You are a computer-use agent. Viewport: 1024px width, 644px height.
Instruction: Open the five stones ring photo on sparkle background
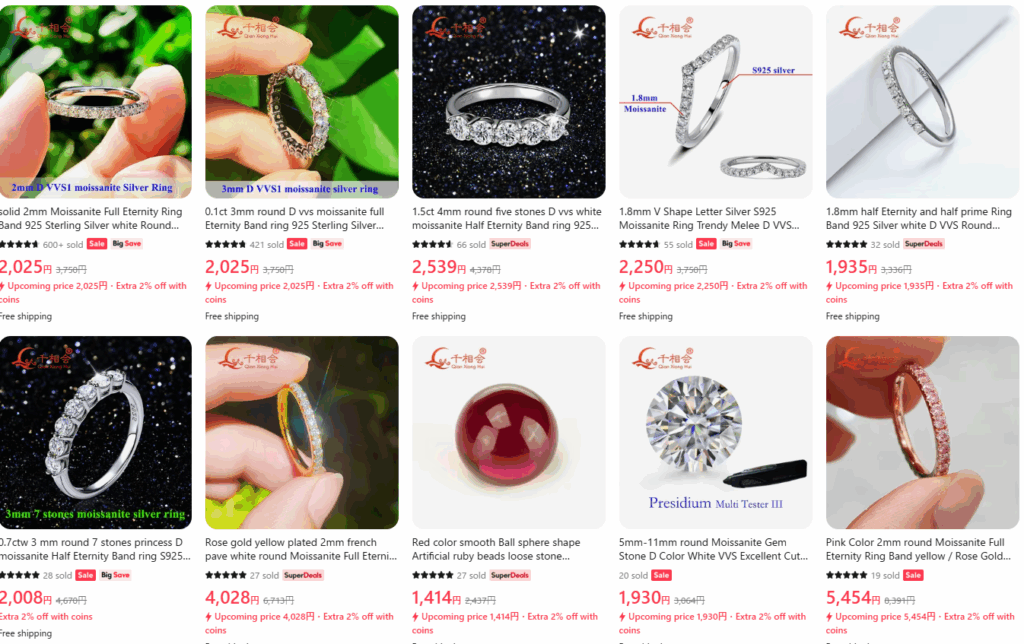pos(509,102)
